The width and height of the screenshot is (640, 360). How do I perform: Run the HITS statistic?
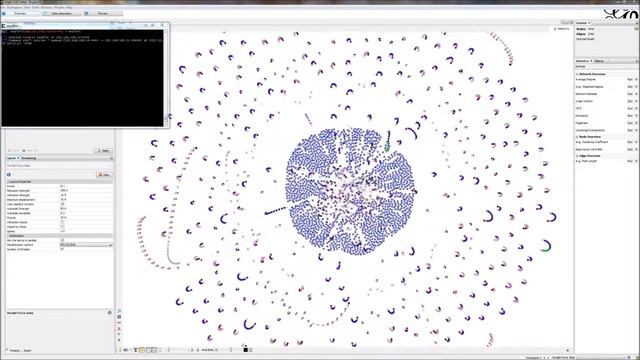(630, 109)
